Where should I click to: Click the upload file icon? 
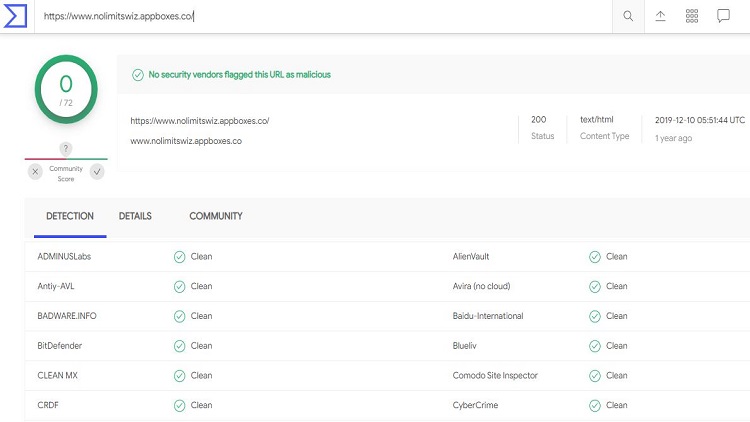[x=660, y=16]
